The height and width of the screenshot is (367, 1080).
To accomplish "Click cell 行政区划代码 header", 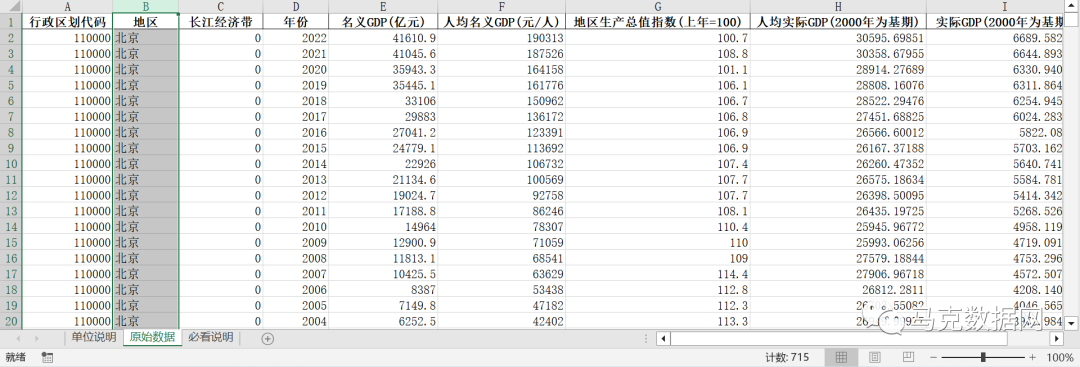I will click(67, 21).
